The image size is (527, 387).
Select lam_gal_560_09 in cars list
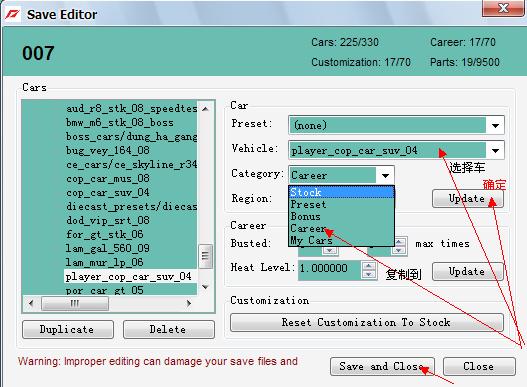(x=108, y=248)
